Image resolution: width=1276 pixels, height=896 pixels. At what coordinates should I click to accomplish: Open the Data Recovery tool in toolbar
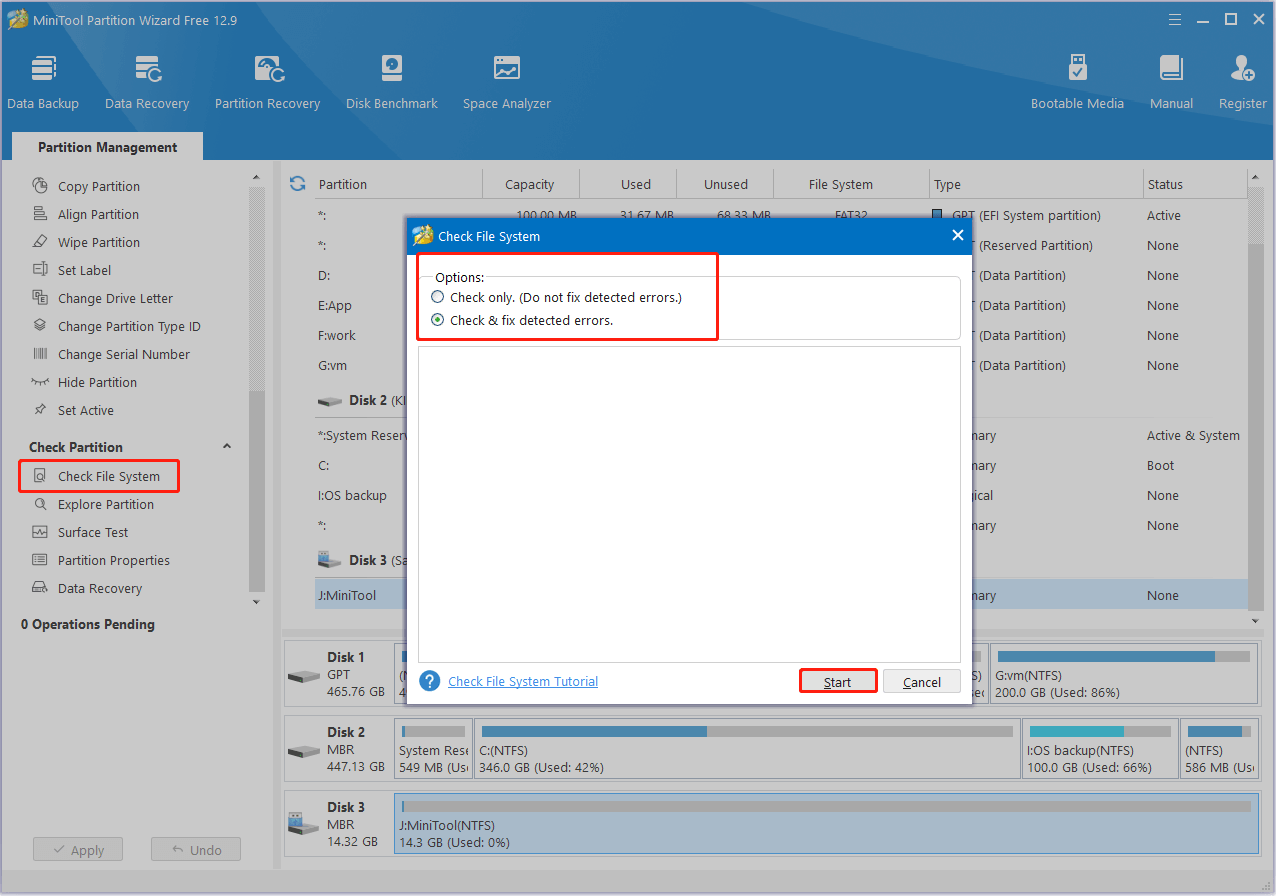click(147, 82)
